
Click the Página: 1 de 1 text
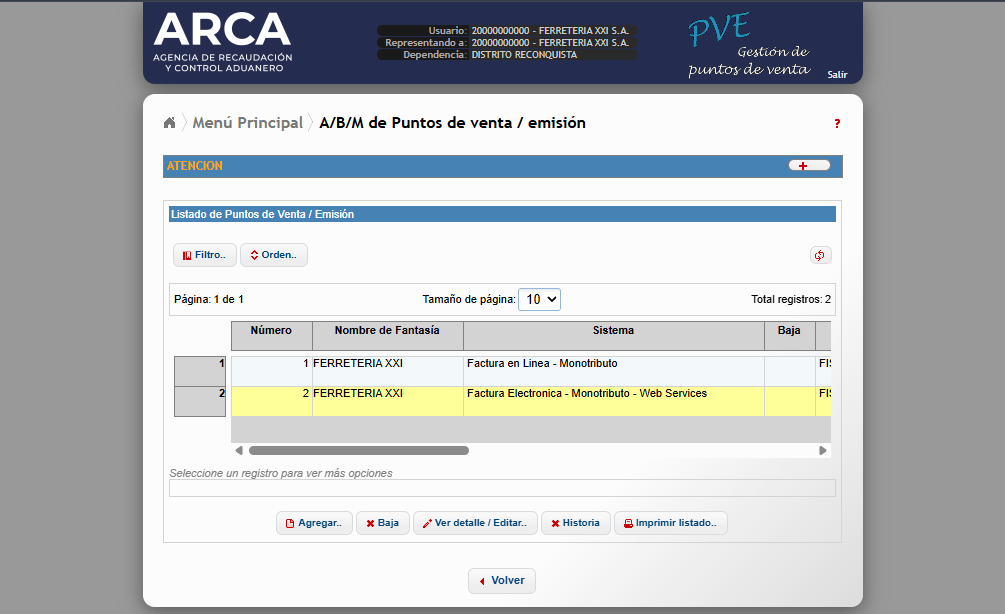209,299
